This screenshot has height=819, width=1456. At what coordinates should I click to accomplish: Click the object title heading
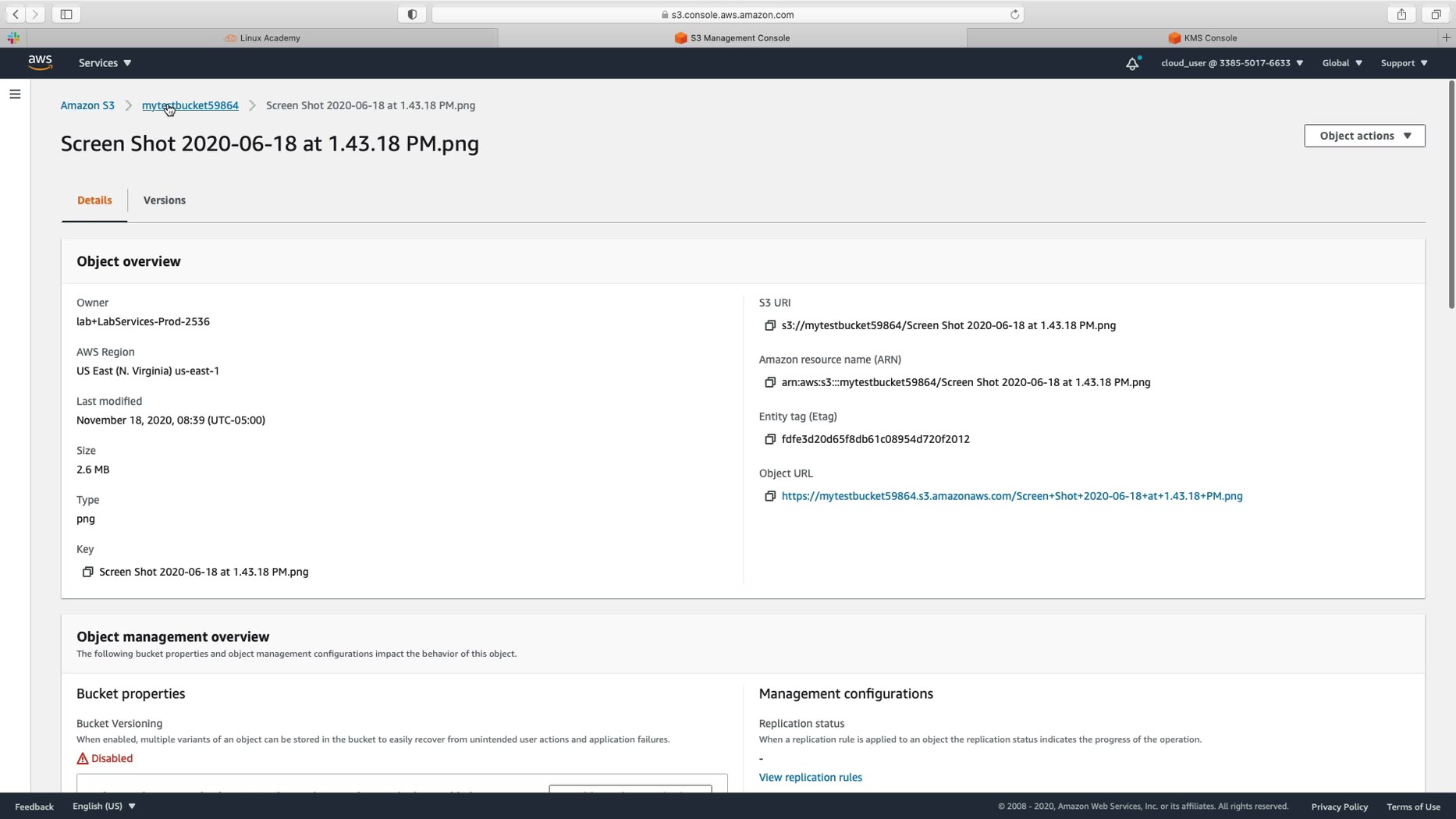(270, 144)
